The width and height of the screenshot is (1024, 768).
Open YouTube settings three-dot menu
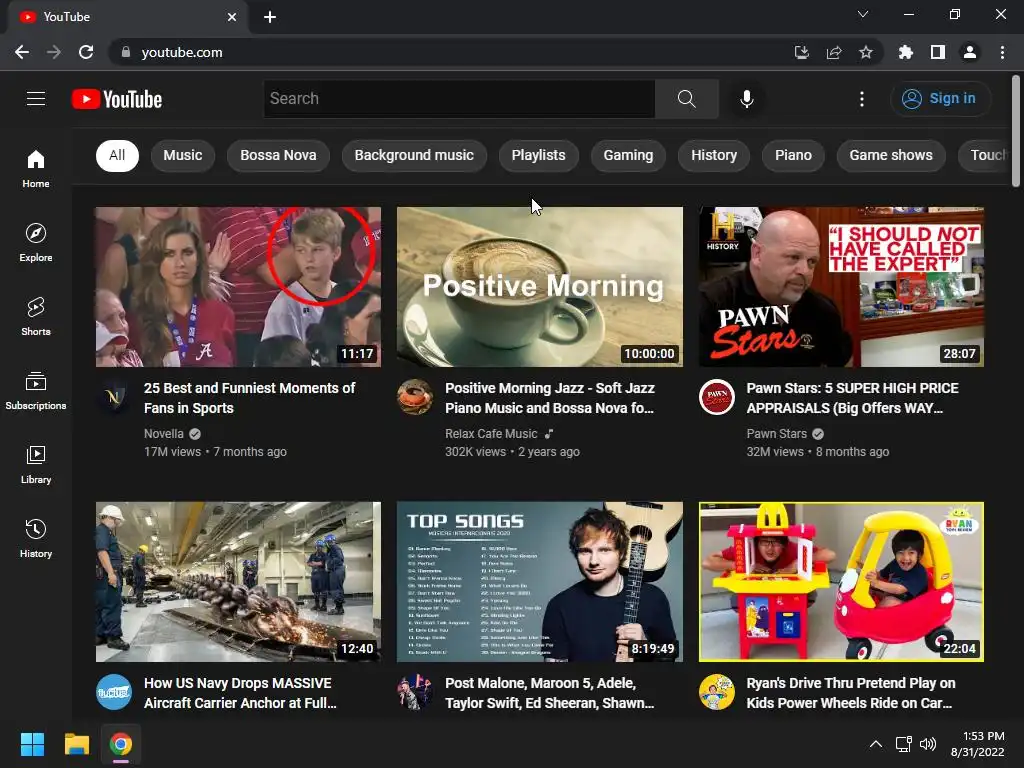coord(862,99)
